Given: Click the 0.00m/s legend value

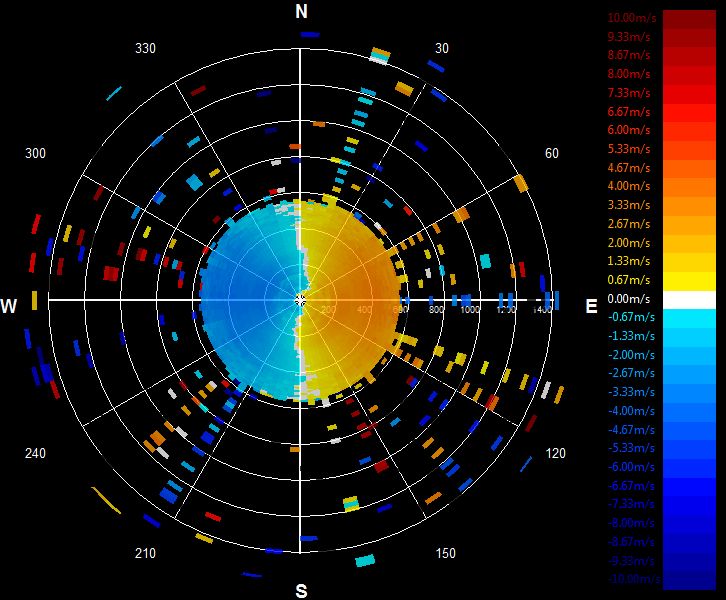Looking at the screenshot, I should (629, 299).
